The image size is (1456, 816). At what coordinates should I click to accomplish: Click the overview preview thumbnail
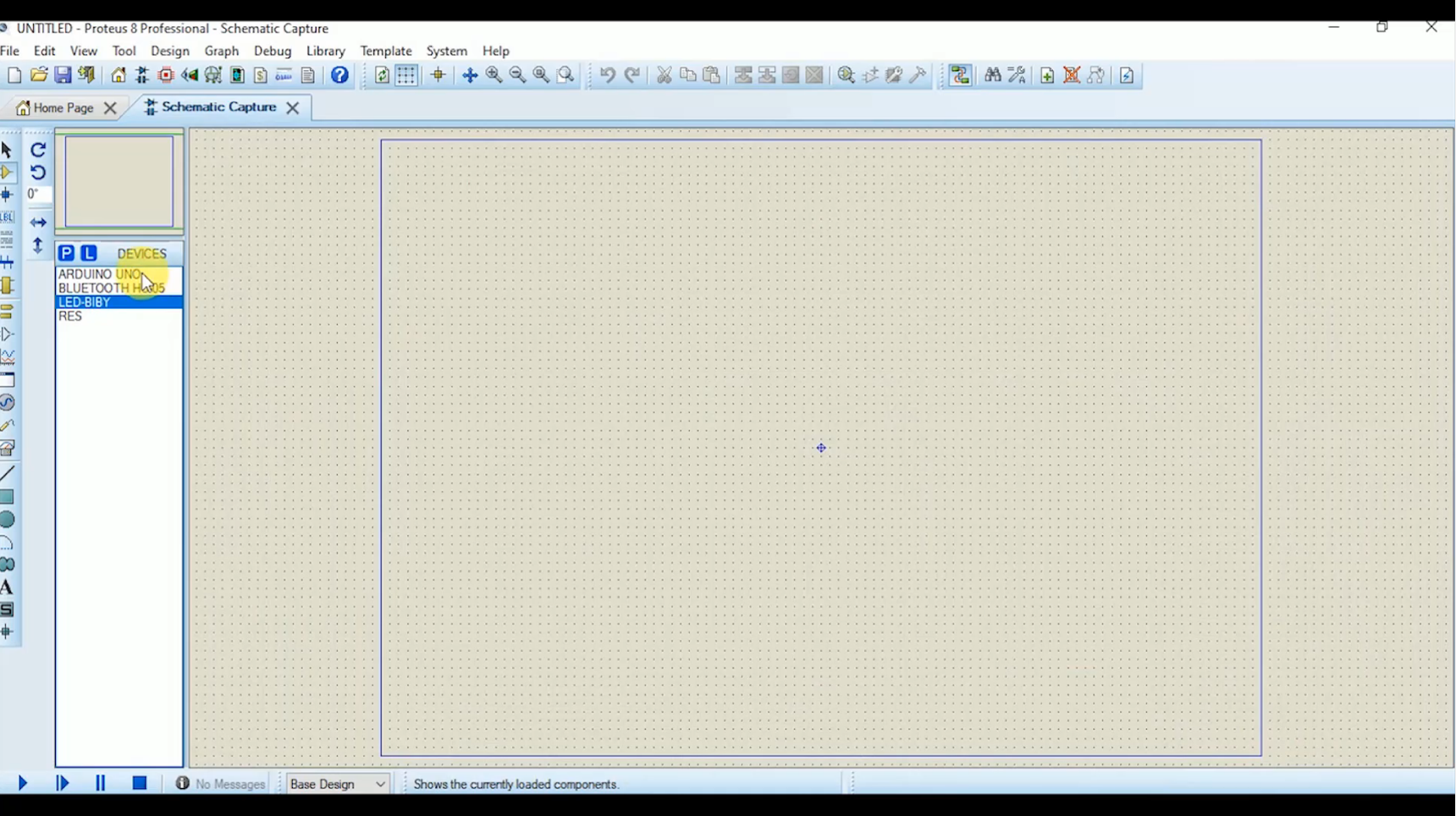pyautogui.click(x=119, y=181)
